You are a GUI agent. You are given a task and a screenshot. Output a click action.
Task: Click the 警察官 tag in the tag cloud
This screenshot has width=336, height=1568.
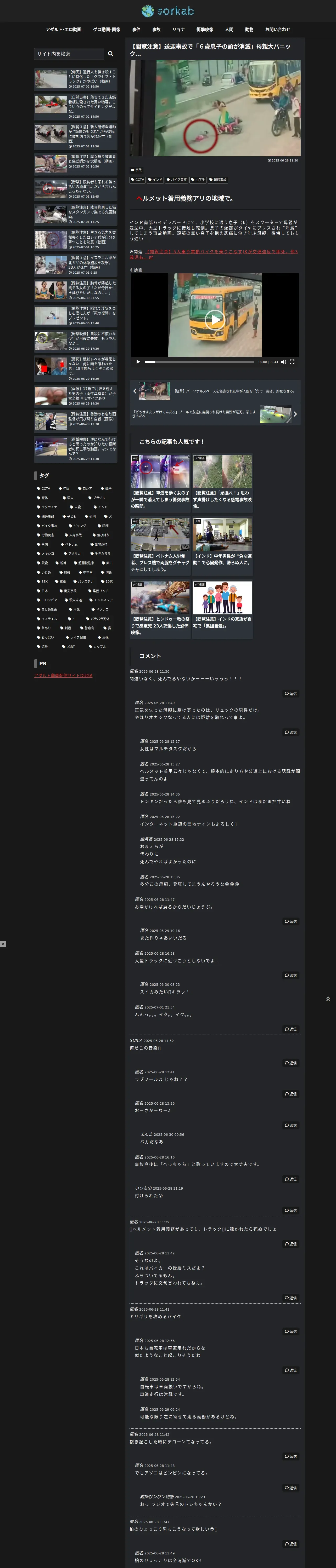(87, 628)
